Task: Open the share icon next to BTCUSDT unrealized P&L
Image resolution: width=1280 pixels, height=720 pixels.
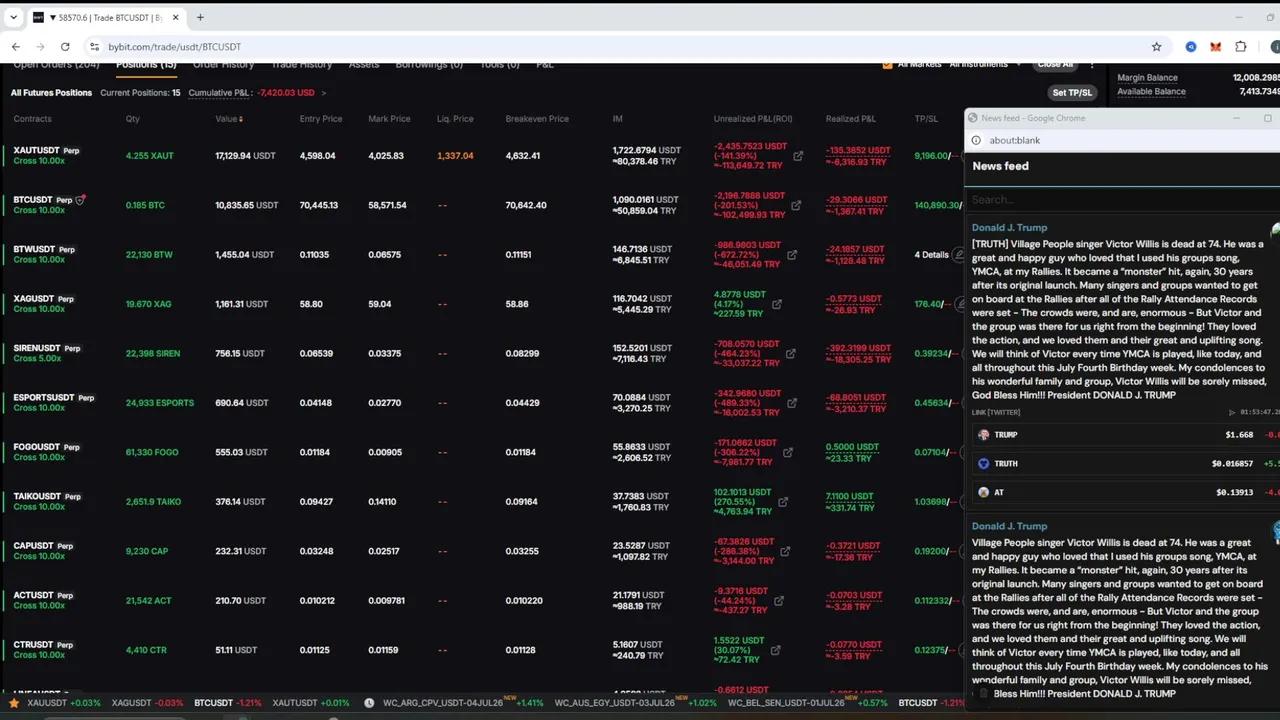Action: 796,206
